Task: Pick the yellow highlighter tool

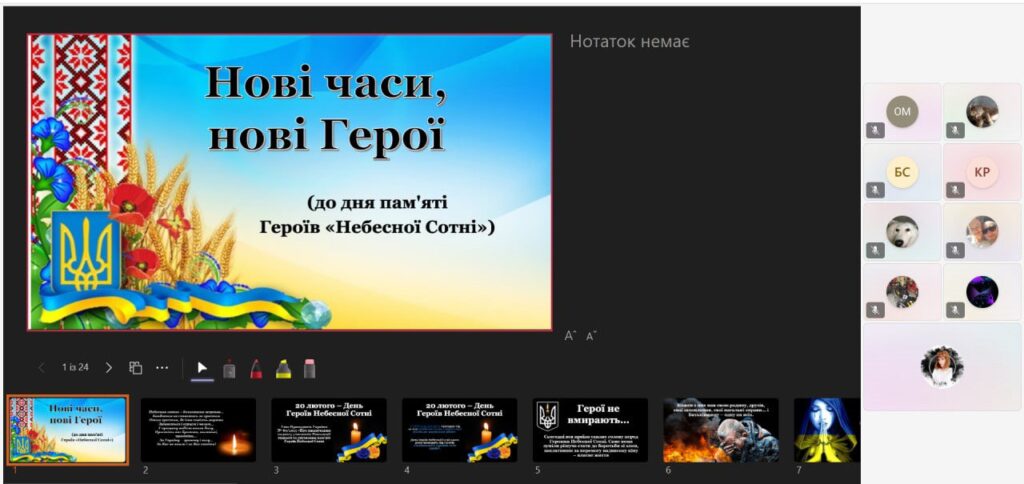Action: (283, 368)
